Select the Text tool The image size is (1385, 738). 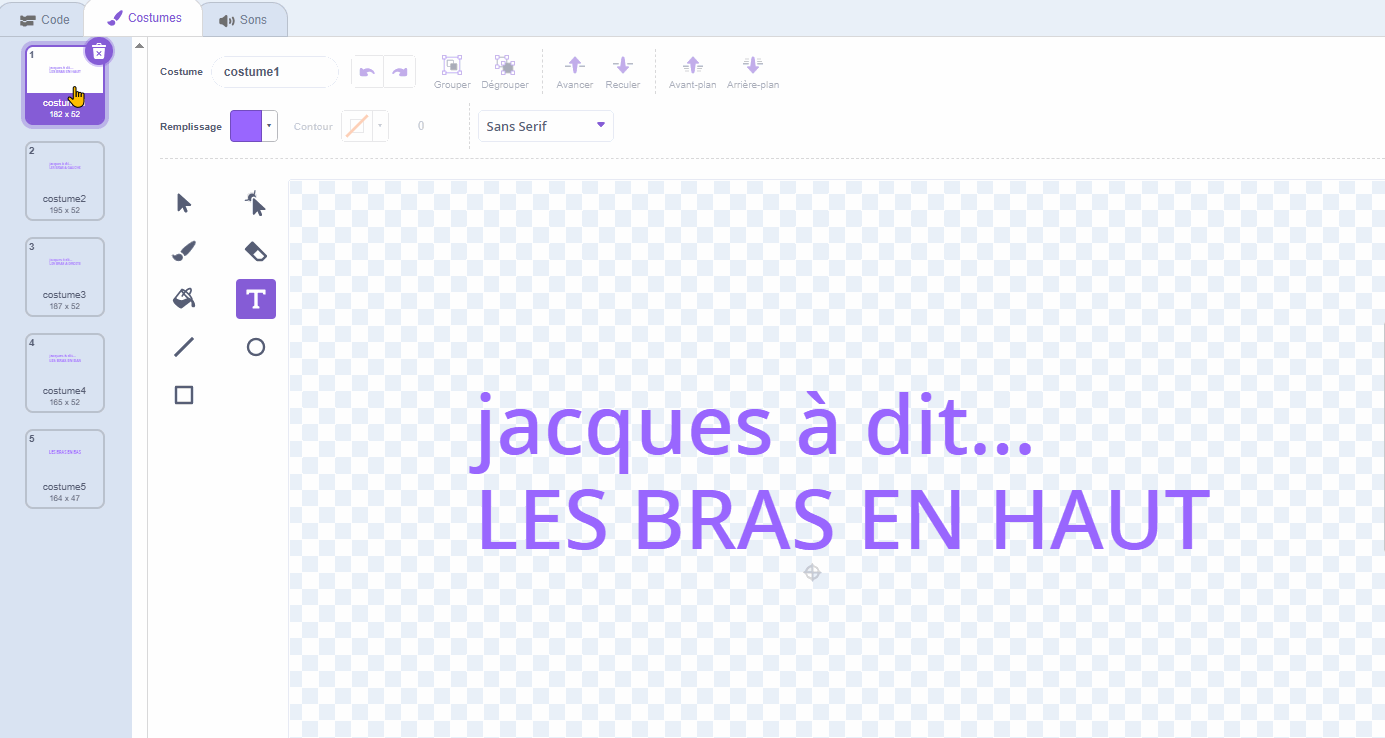(x=256, y=299)
